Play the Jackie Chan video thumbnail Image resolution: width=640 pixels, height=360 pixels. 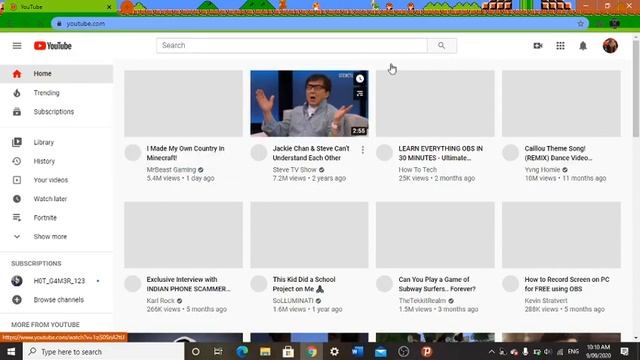pos(309,103)
